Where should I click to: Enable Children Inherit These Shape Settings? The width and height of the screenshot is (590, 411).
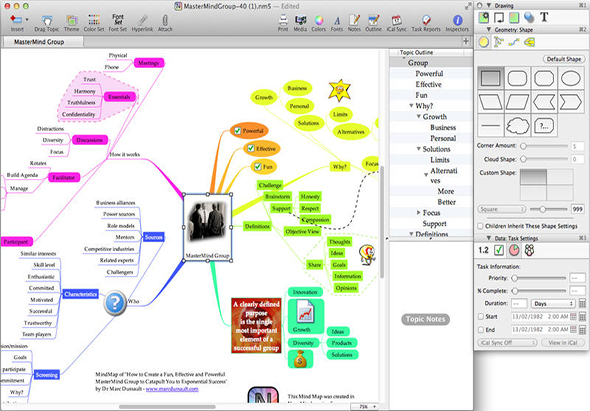coord(481,226)
